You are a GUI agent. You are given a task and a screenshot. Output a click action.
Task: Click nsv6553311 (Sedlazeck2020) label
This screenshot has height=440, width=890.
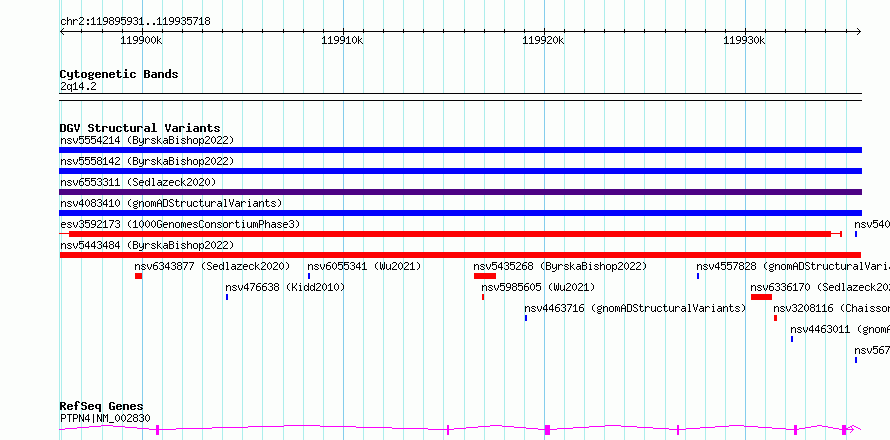click(138, 182)
